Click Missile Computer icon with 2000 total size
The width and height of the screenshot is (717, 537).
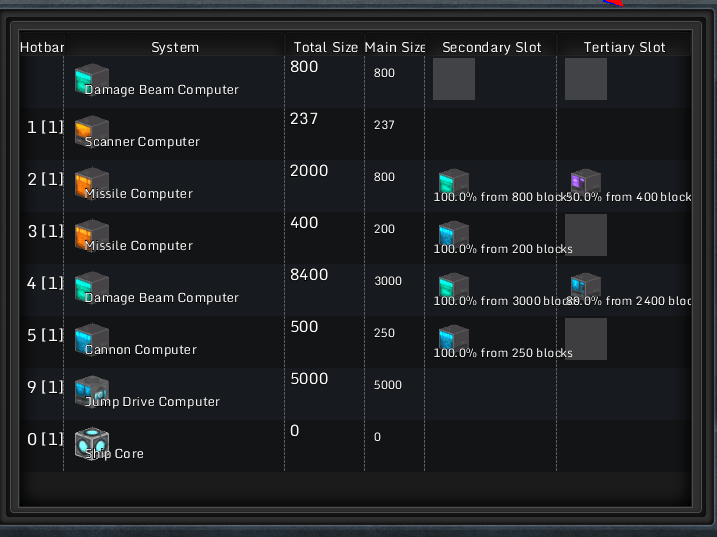pyautogui.click(x=91, y=183)
